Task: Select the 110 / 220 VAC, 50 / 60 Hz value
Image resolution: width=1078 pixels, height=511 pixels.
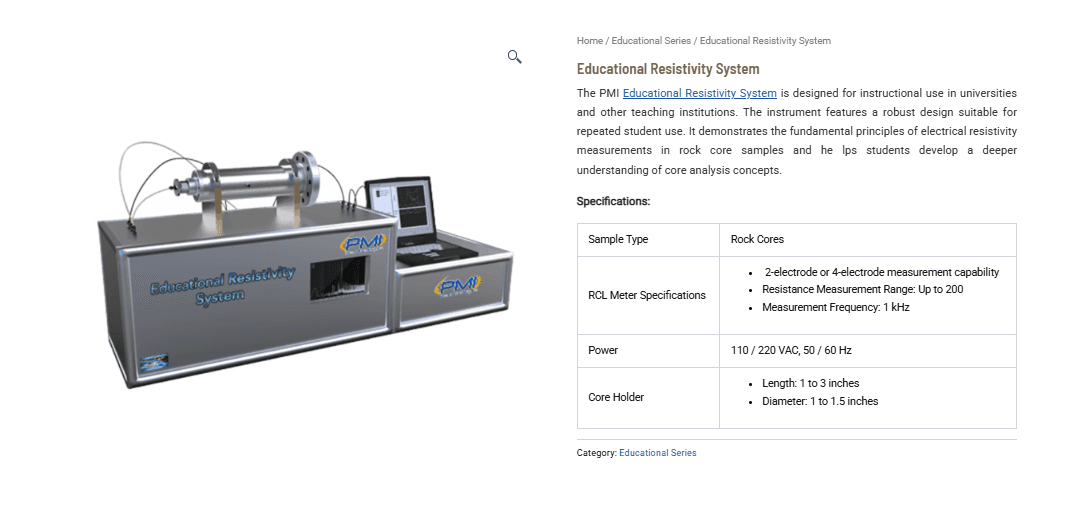Action: [x=791, y=351]
